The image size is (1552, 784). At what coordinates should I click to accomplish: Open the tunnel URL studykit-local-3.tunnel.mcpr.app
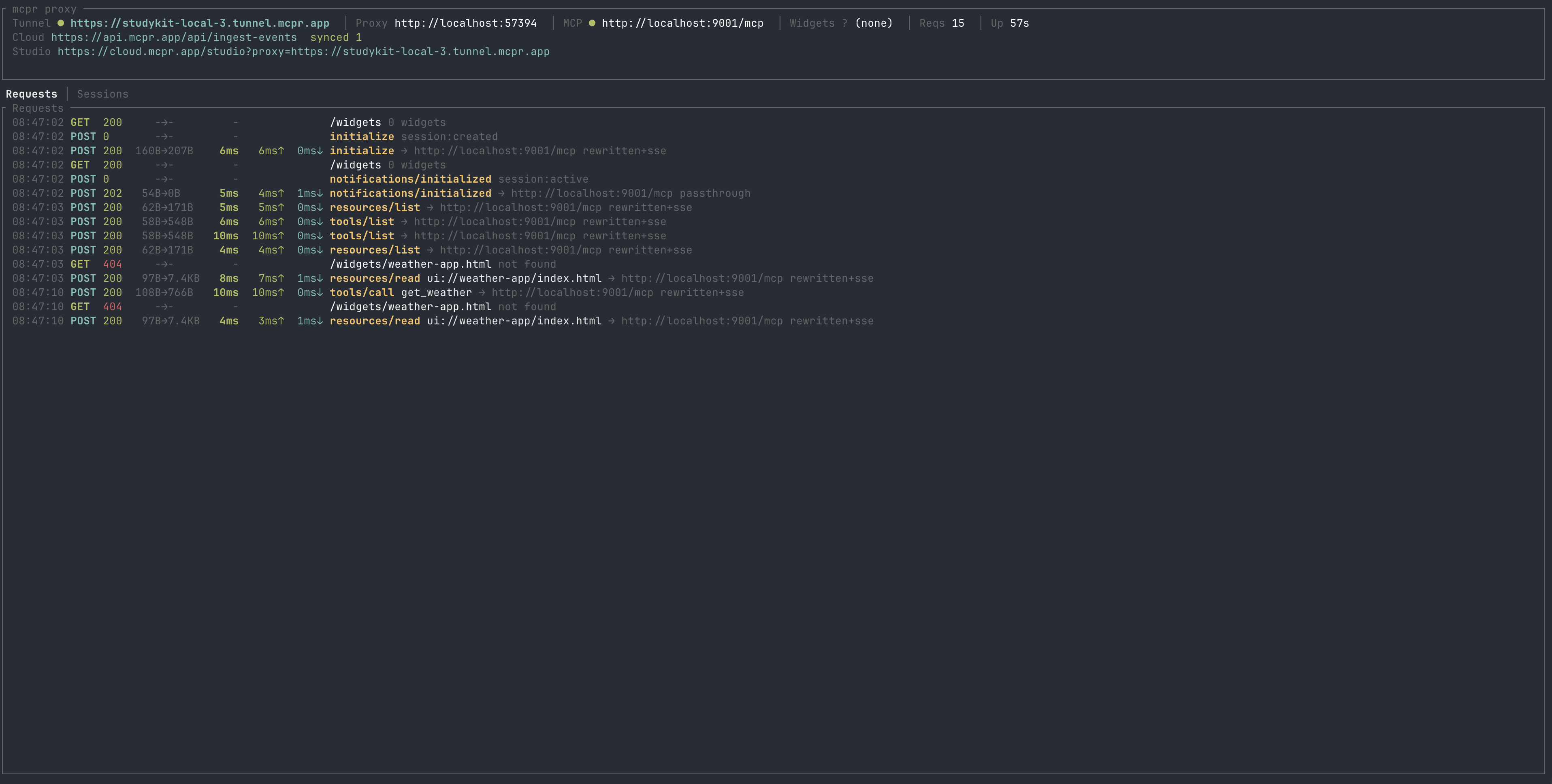[200, 23]
